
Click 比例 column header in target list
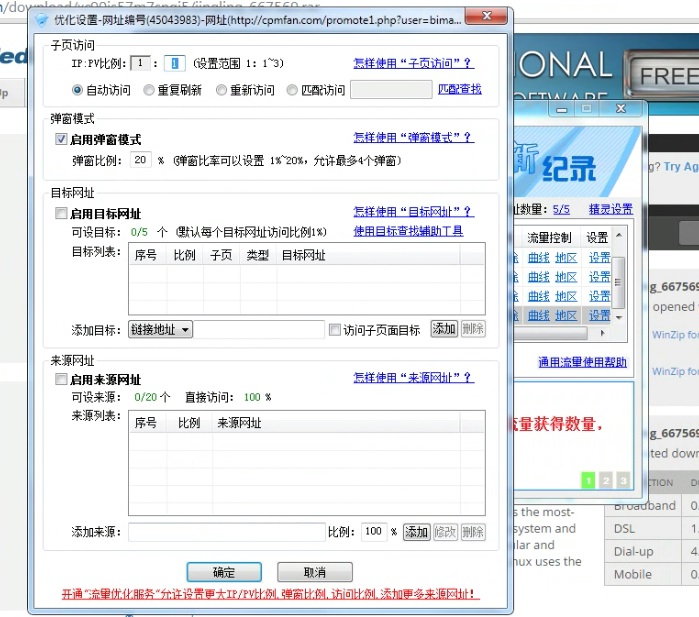click(185, 255)
